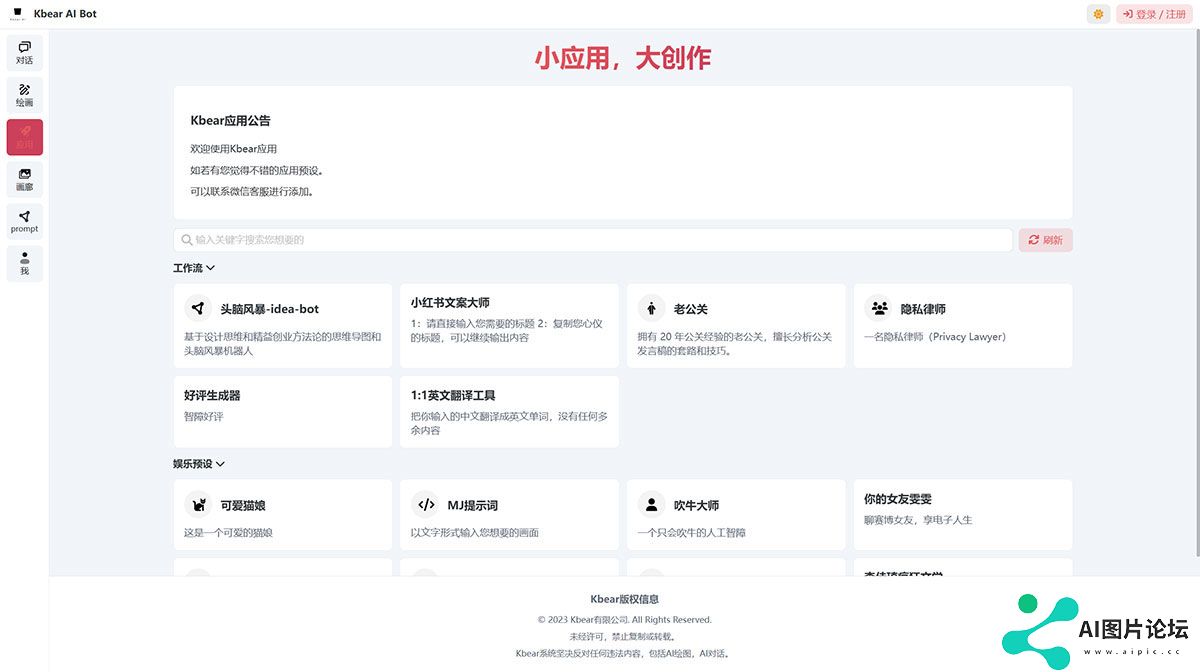
Task: Open the 绘画 drawing sidebar icon
Action: [x=25, y=95]
